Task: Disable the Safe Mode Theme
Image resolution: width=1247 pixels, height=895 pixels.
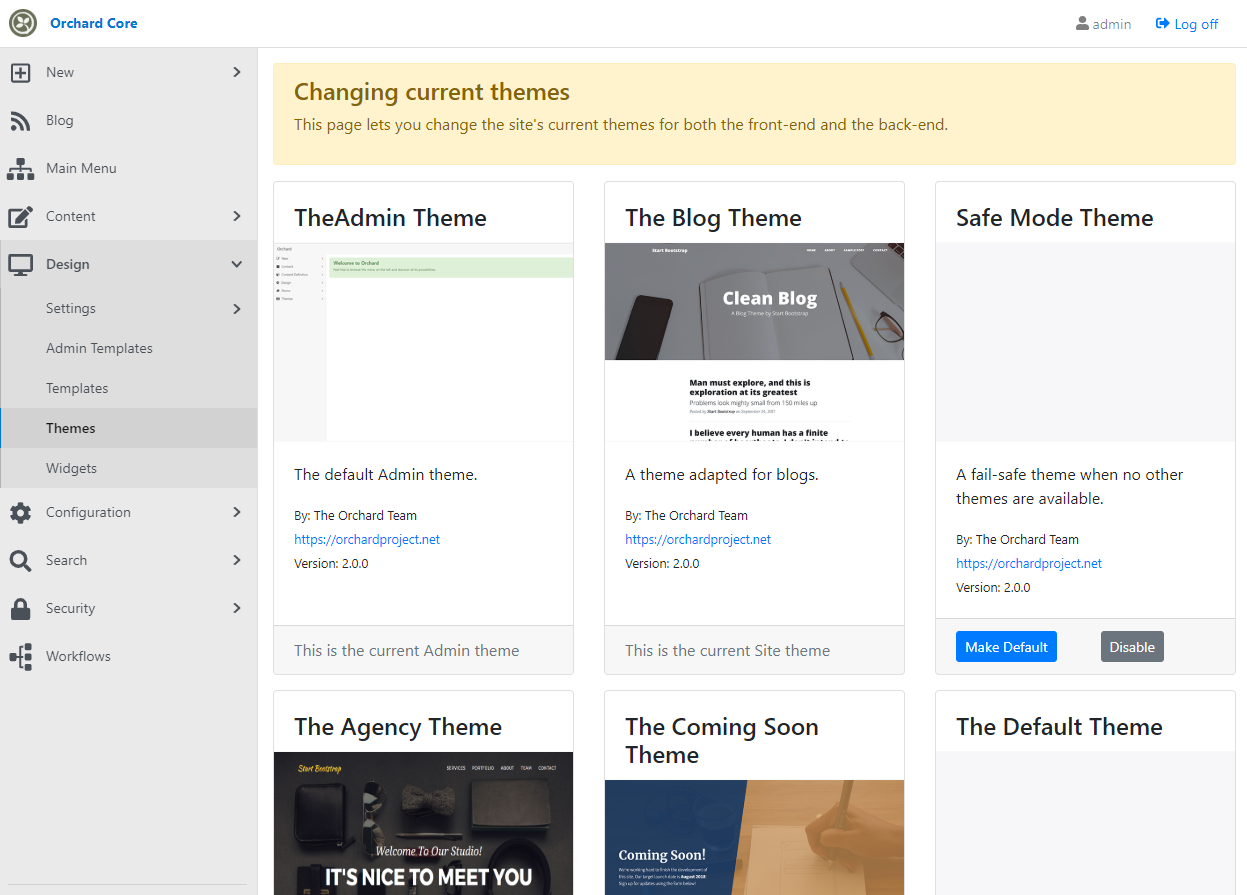Action: pyautogui.click(x=1132, y=647)
